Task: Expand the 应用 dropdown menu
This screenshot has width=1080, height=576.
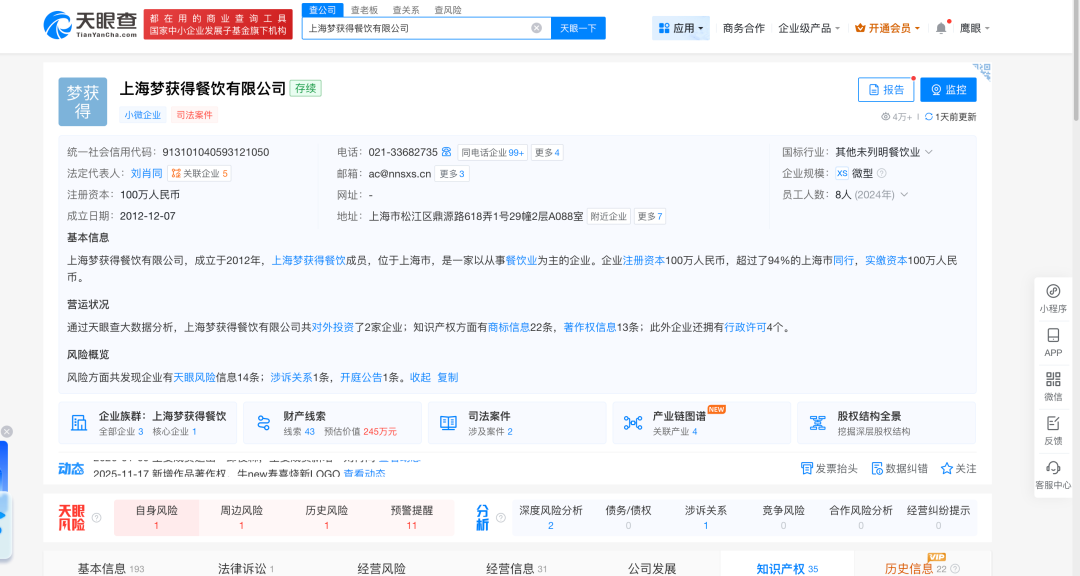Action: pos(682,28)
